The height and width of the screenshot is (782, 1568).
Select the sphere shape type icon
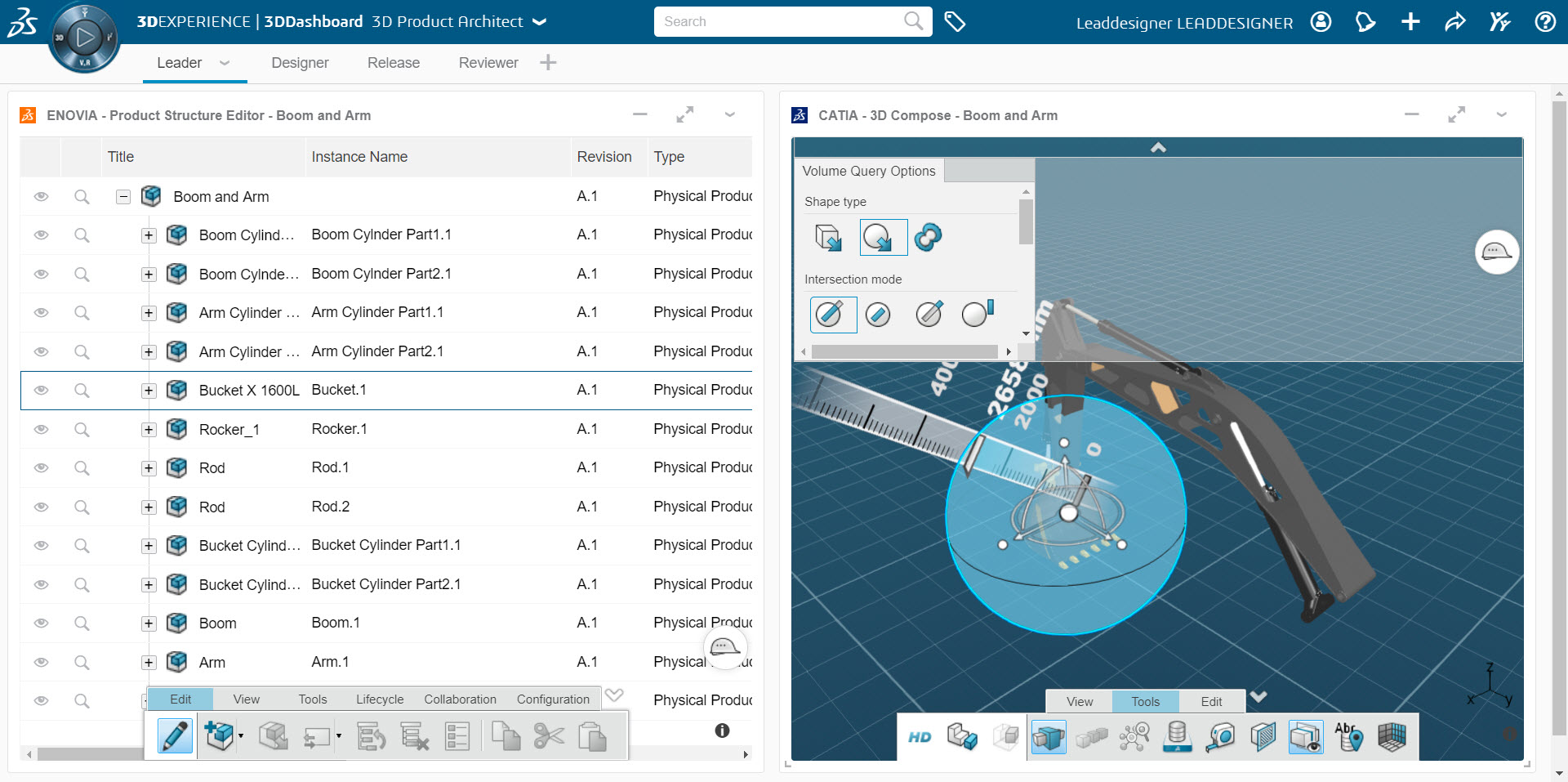tap(883, 238)
